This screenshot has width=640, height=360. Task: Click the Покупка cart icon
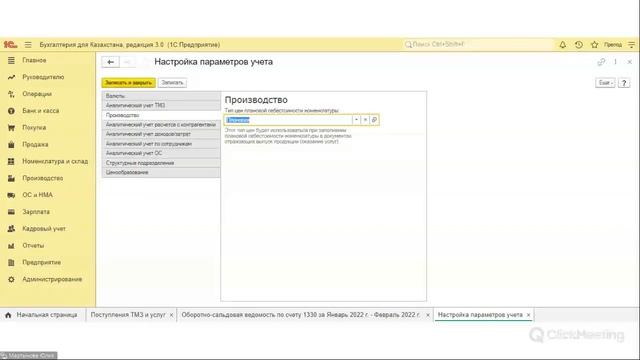click(x=11, y=128)
